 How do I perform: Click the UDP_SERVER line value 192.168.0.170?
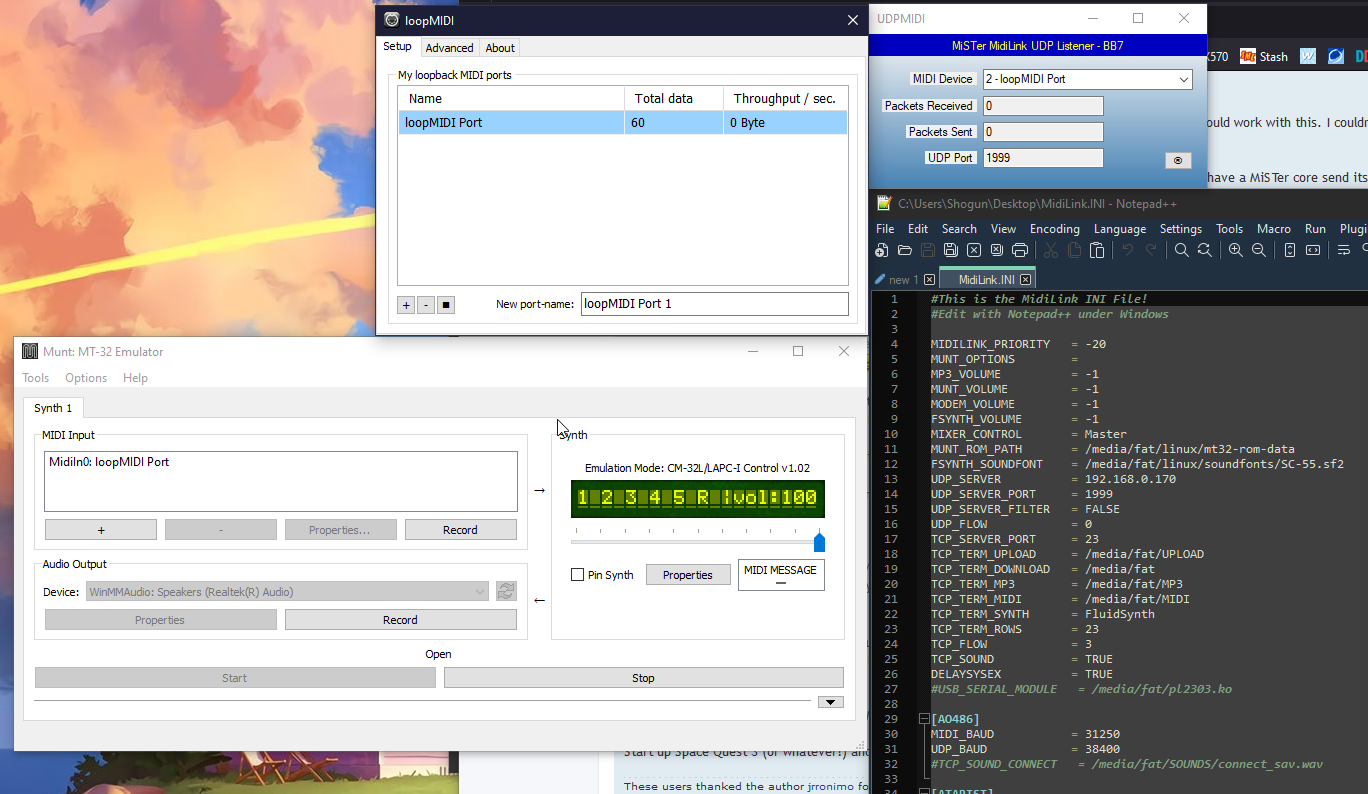pos(1130,479)
